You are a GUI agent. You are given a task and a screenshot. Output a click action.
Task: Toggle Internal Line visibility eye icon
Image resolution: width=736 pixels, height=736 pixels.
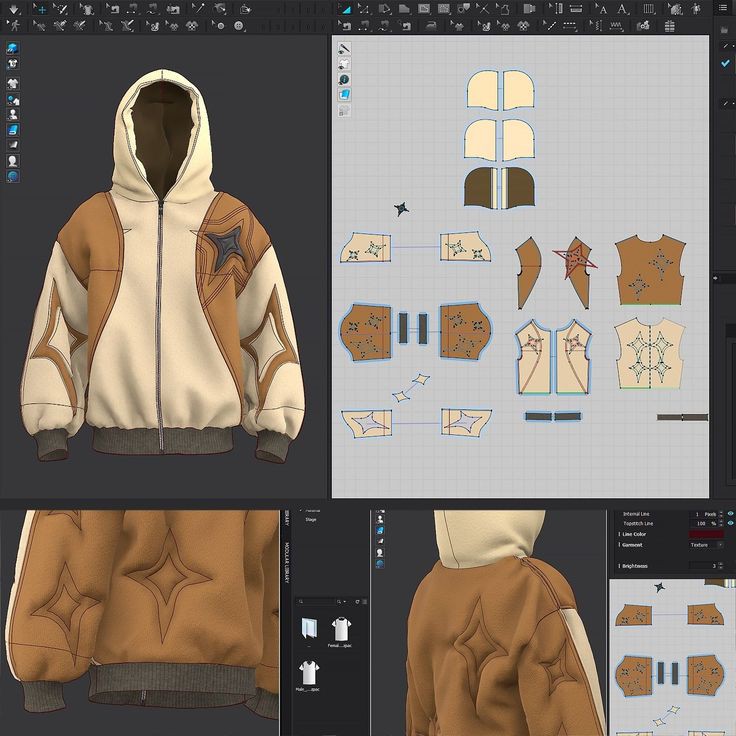pos(730,514)
